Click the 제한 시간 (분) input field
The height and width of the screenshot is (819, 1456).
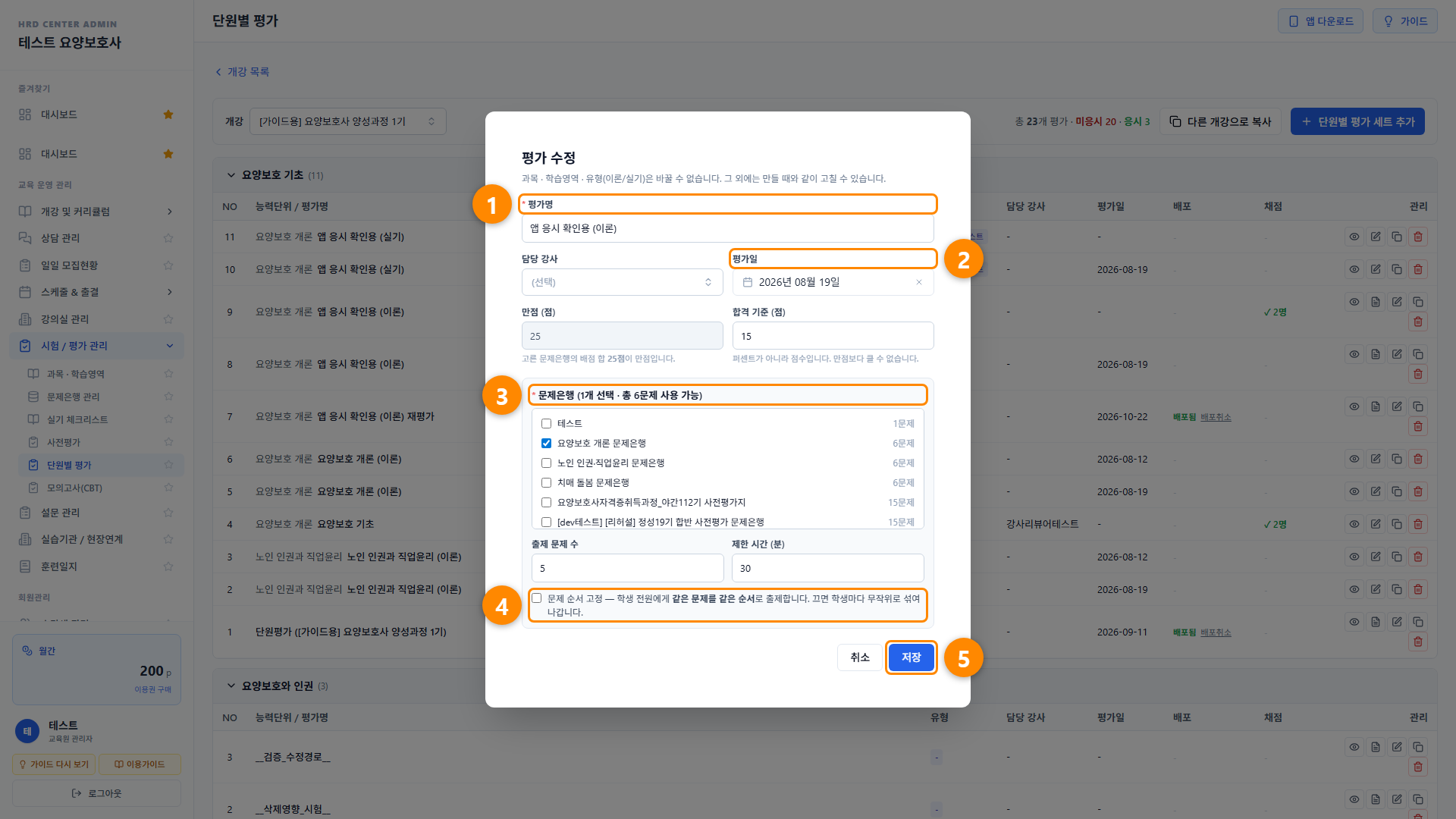point(827,568)
